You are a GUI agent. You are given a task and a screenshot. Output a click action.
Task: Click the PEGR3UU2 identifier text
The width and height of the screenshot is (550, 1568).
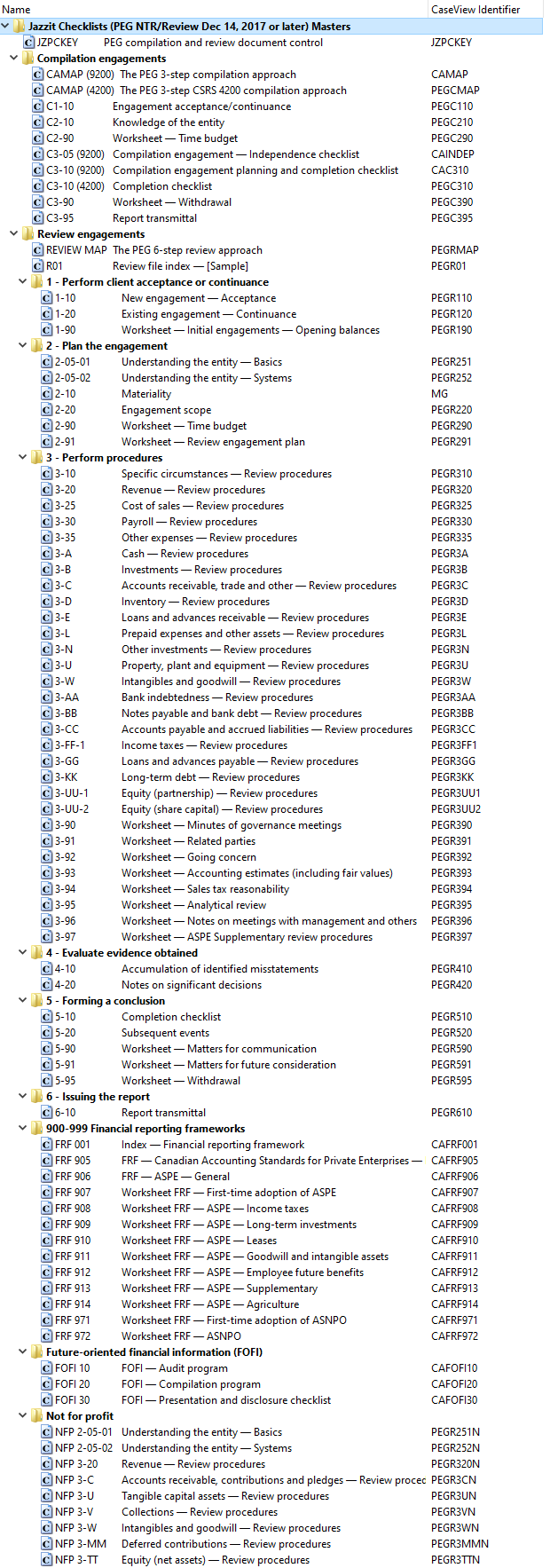click(x=456, y=809)
